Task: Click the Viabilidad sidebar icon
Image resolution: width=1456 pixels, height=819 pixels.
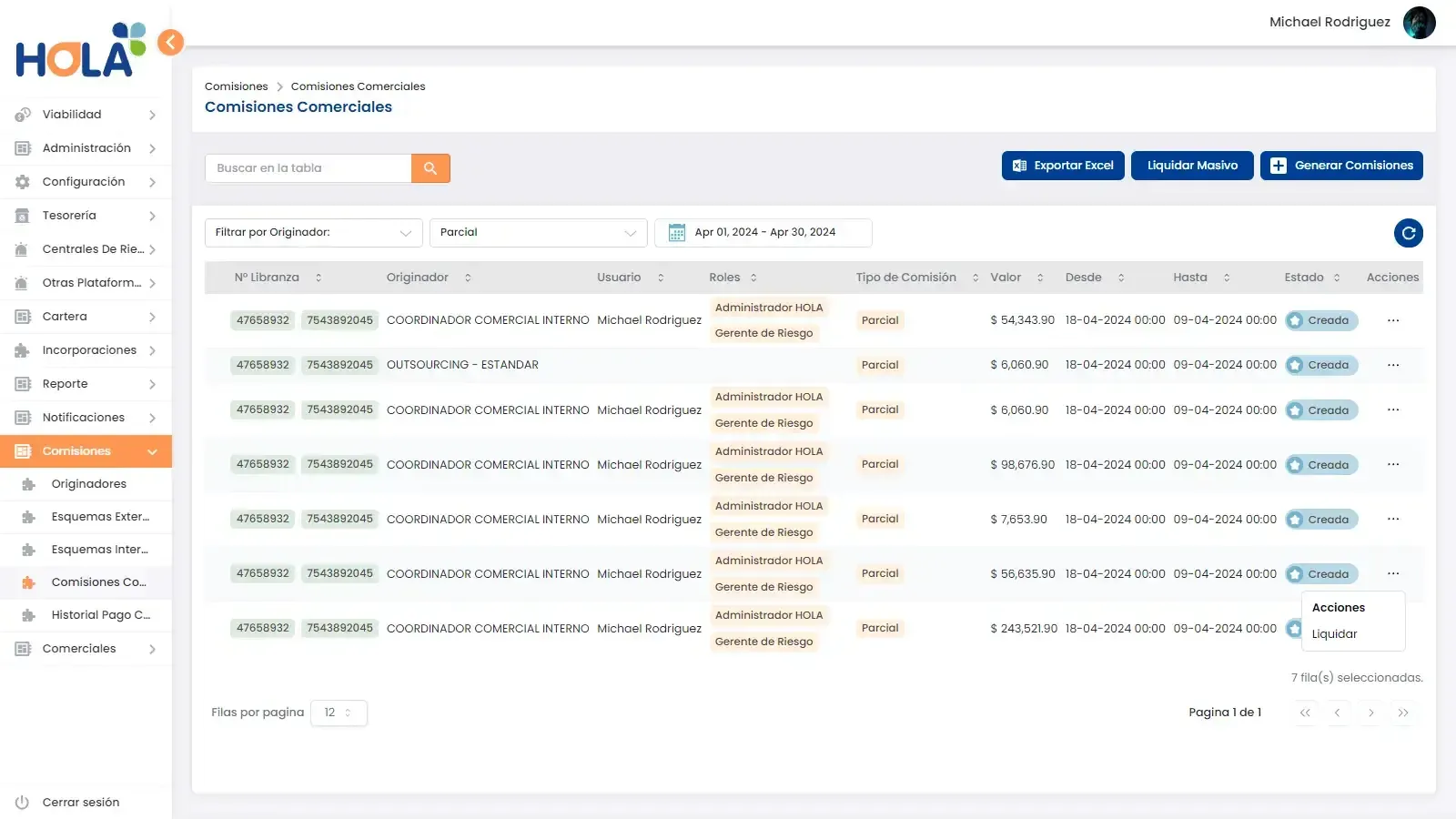Action: [x=23, y=115]
